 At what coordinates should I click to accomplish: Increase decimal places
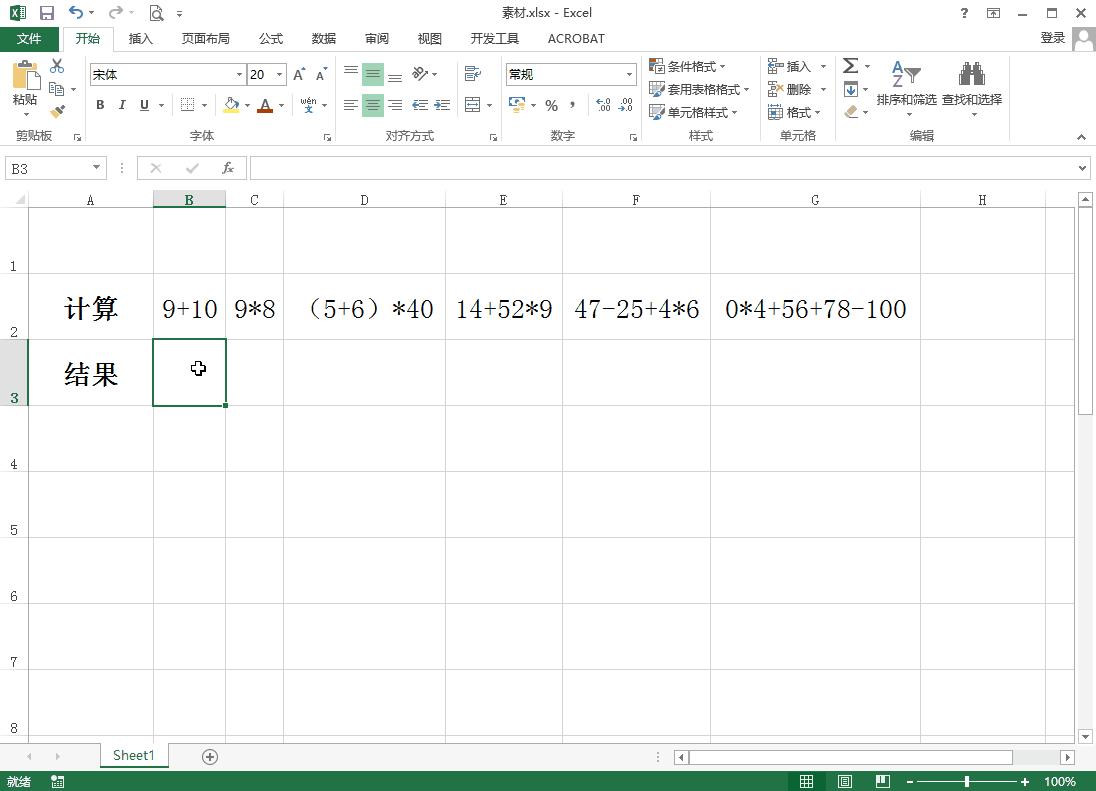click(603, 105)
